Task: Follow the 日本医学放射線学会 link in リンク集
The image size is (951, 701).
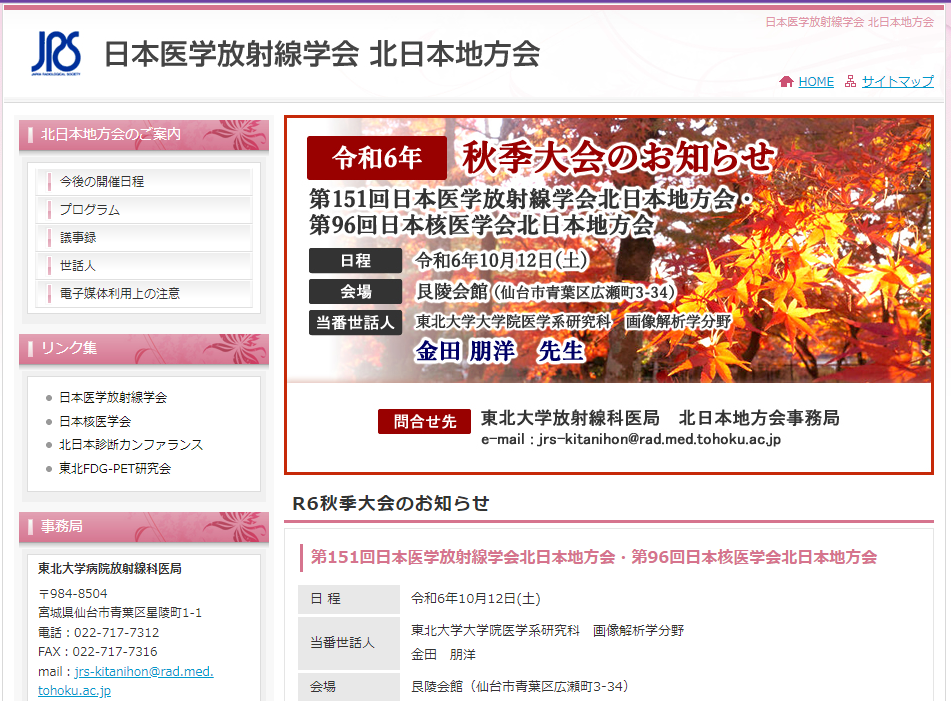Action: pyautogui.click(x=113, y=397)
